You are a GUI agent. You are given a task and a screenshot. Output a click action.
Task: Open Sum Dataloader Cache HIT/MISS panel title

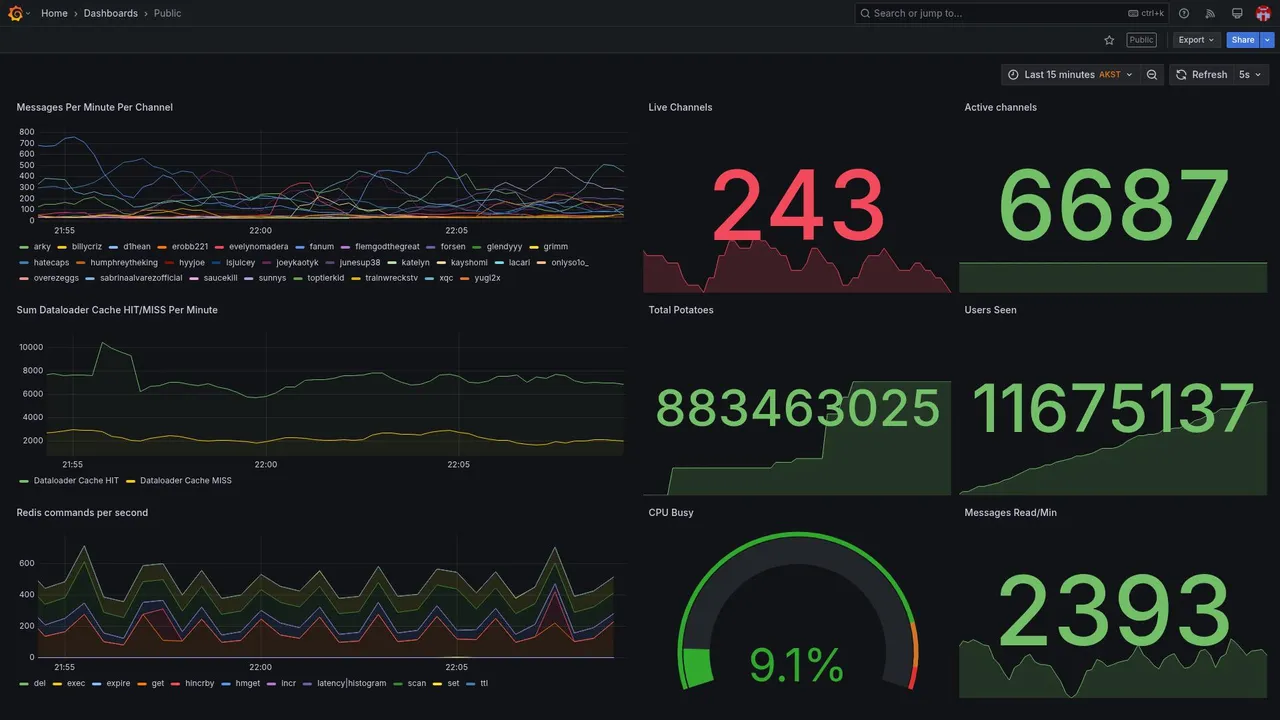(x=117, y=310)
